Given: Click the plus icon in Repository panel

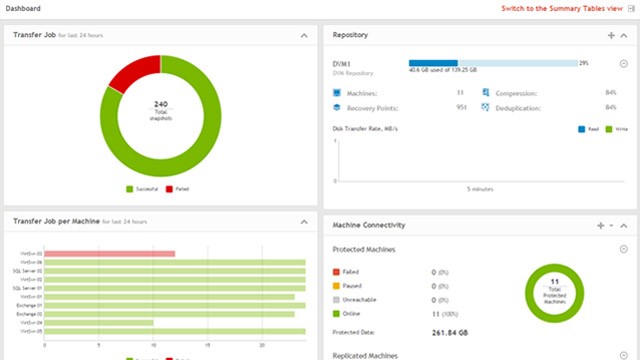Looking at the screenshot, I should [611, 36].
